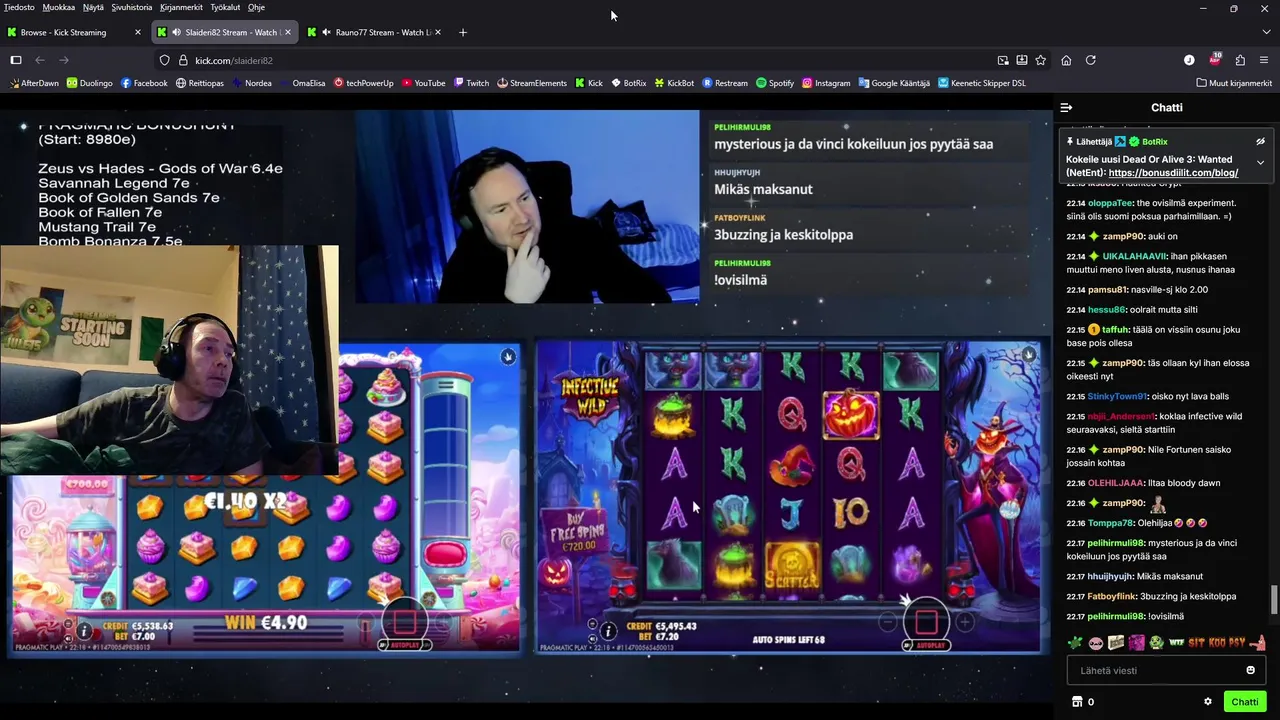Click username StinkyTown91 in chat
The image size is (1280, 720).
[x=1118, y=396]
